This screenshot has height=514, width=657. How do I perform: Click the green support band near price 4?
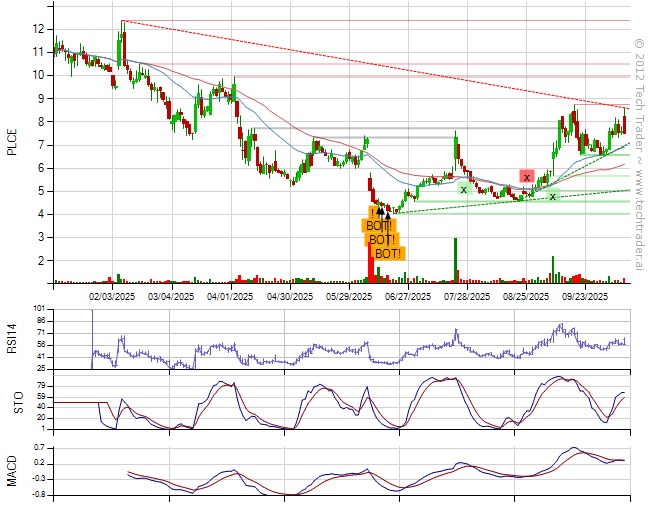point(500,211)
